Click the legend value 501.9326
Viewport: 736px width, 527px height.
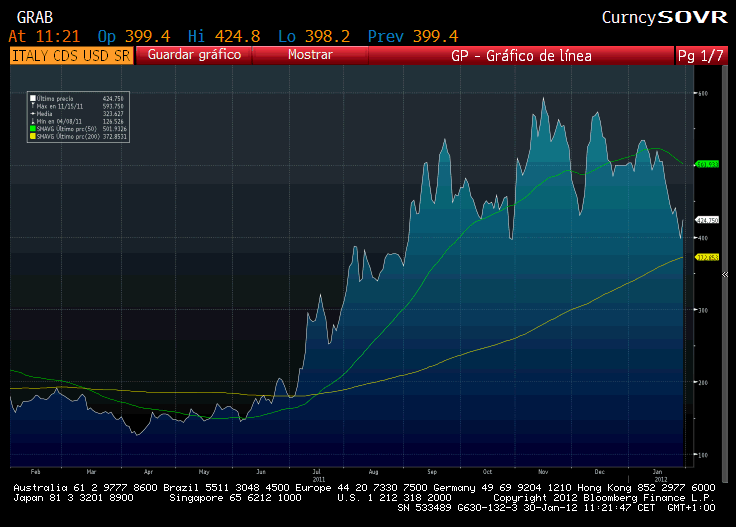point(115,129)
